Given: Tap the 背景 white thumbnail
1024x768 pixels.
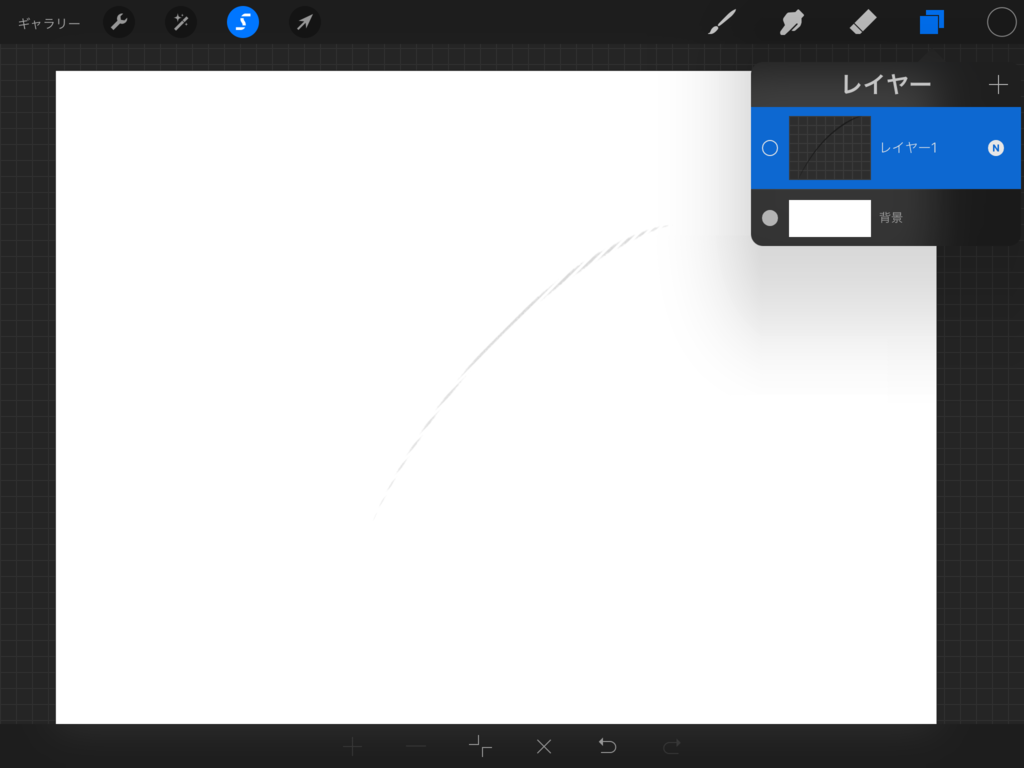Looking at the screenshot, I should tap(829, 218).
